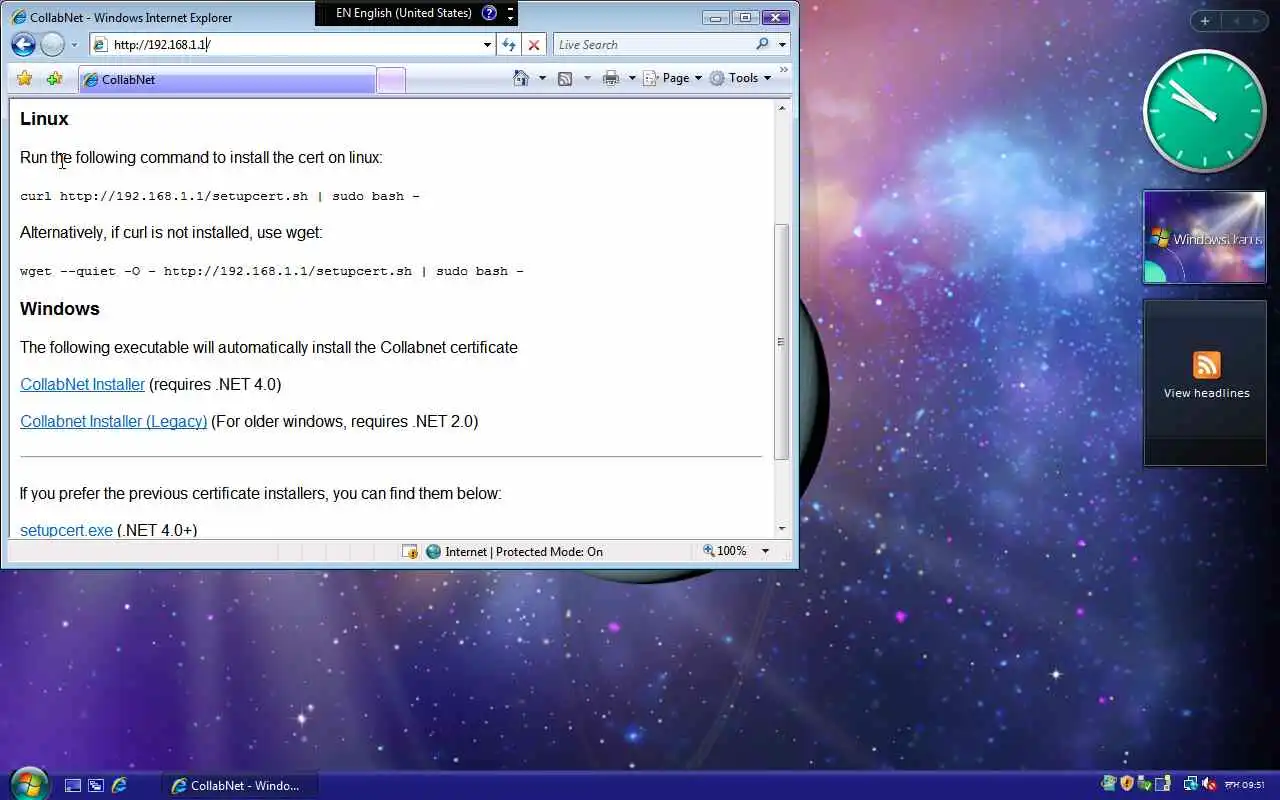
Task: Open the Collabnet Installer (Legacy) link
Action: [113, 421]
